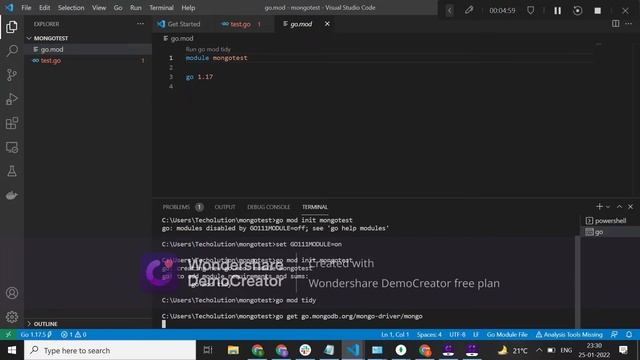Click the Analysis Tools Missing warning
The width and height of the screenshot is (640, 360).
point(569,334)
